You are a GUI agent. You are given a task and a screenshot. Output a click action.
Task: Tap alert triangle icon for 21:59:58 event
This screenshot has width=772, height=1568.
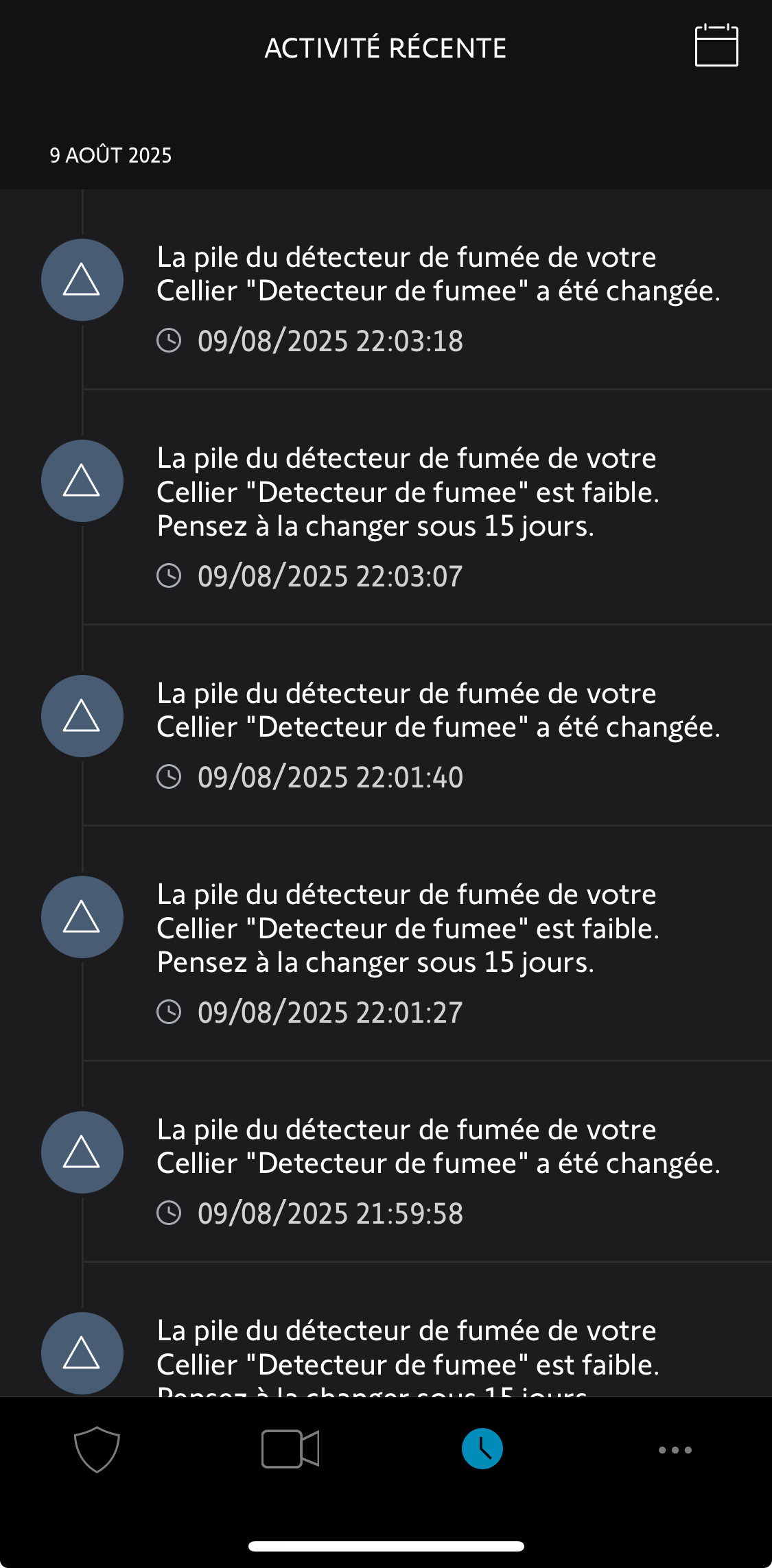pos(82,1152)
